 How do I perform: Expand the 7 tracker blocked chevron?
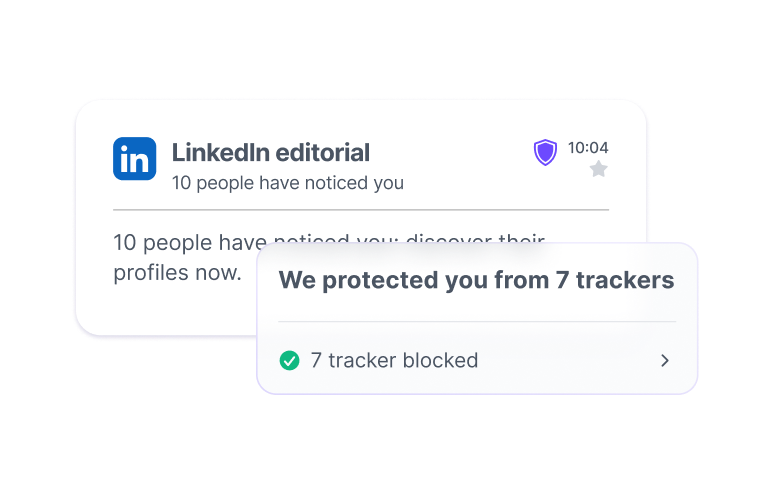(x=665, y=360)
